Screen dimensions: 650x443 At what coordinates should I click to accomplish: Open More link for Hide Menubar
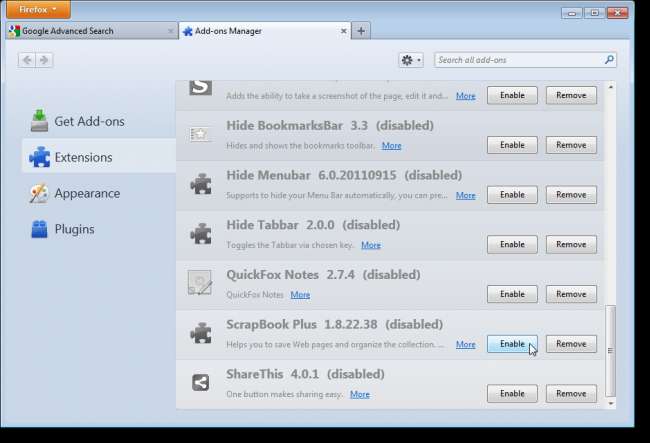click(x=466, y=196)
